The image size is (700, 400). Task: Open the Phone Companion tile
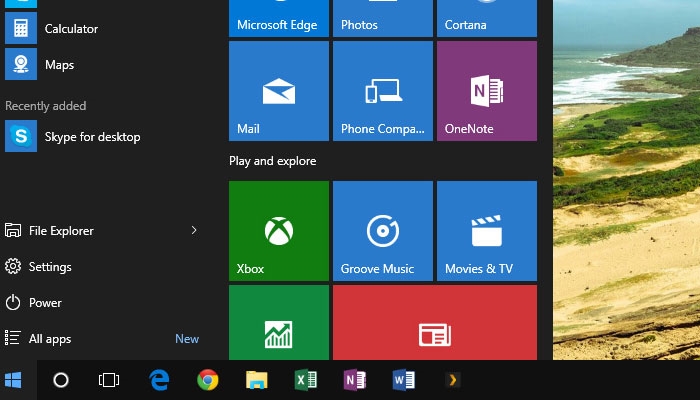(383, 91)
